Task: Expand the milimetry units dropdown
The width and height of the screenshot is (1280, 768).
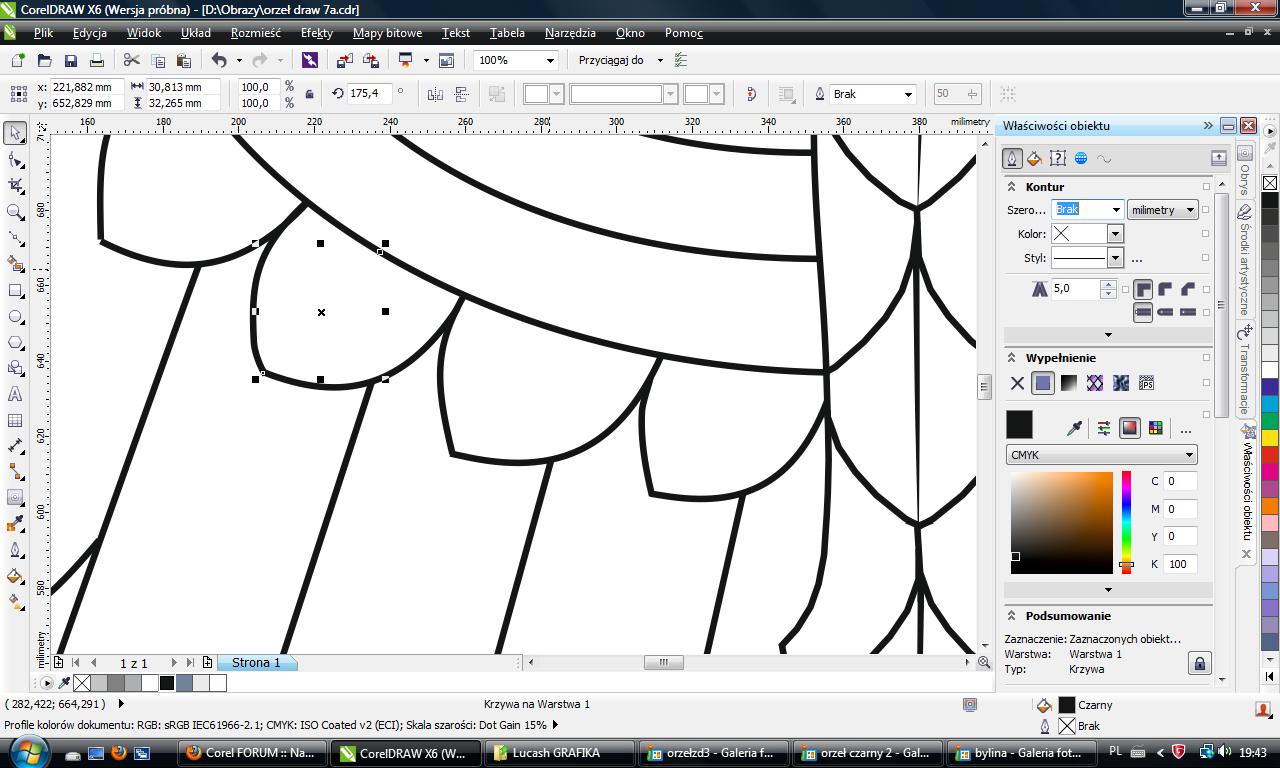Action: (x=1162, y=210)
